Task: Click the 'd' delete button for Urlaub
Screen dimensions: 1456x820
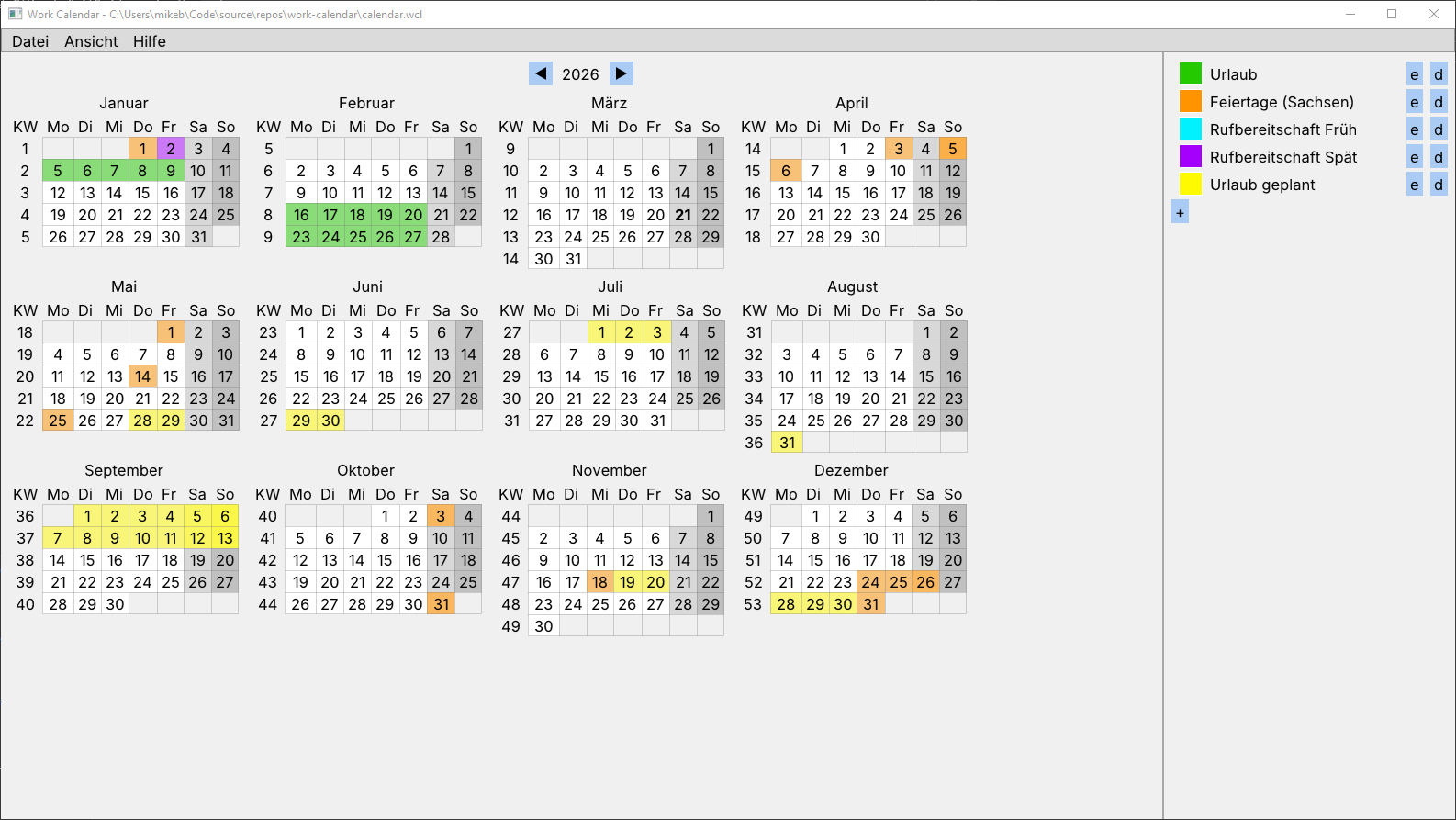Action: click(1439, 74)
